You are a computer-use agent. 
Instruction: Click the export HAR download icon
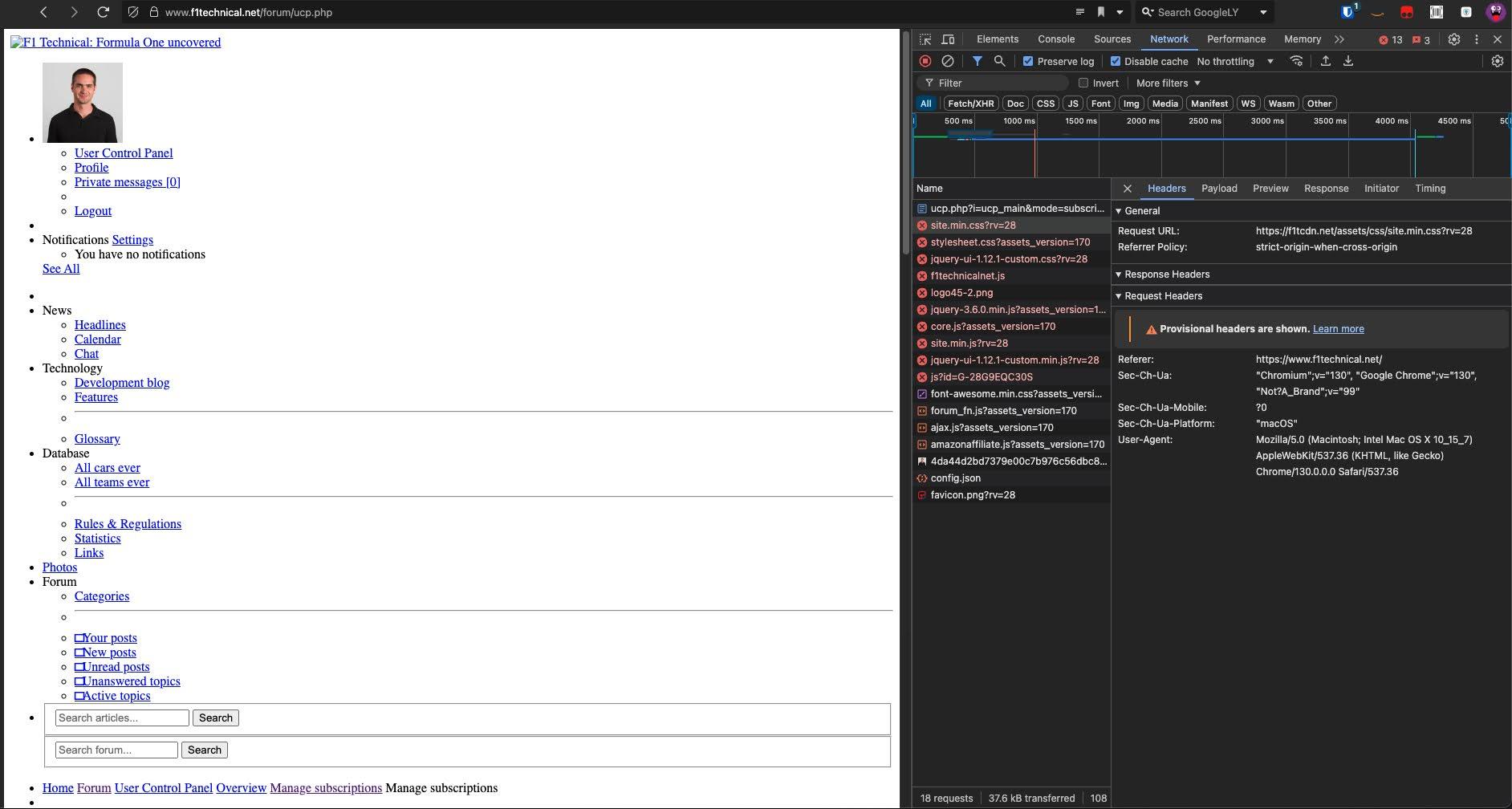pos(1348,61)
